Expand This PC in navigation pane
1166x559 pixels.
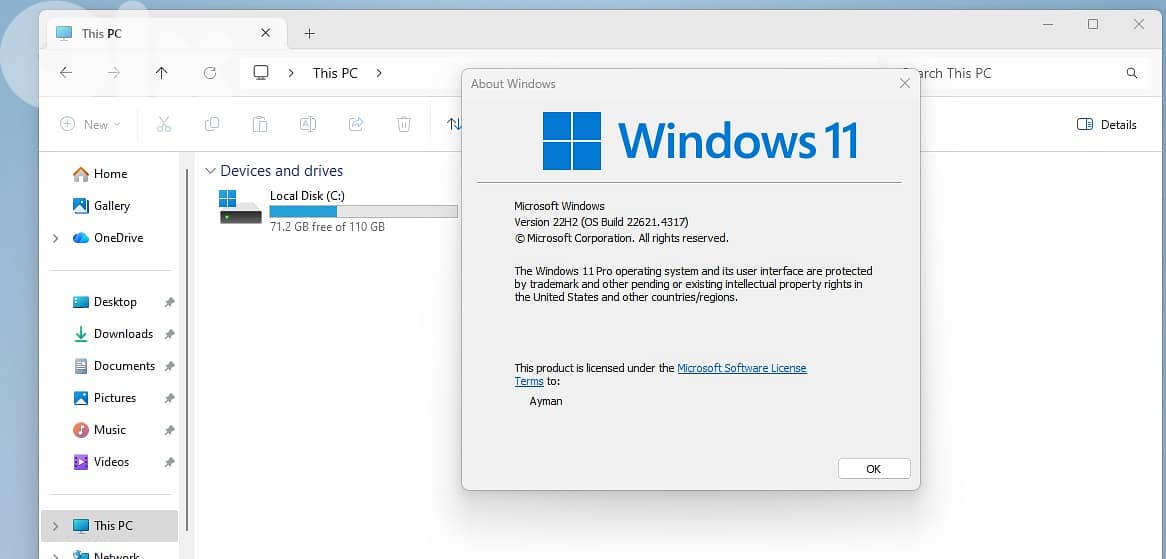pyautogui.click(x=56, y=526)
